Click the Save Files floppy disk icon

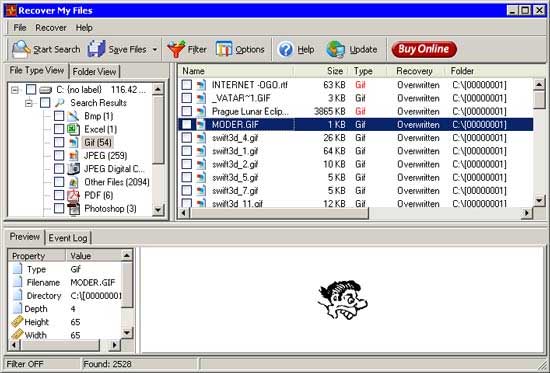[96, 49]
